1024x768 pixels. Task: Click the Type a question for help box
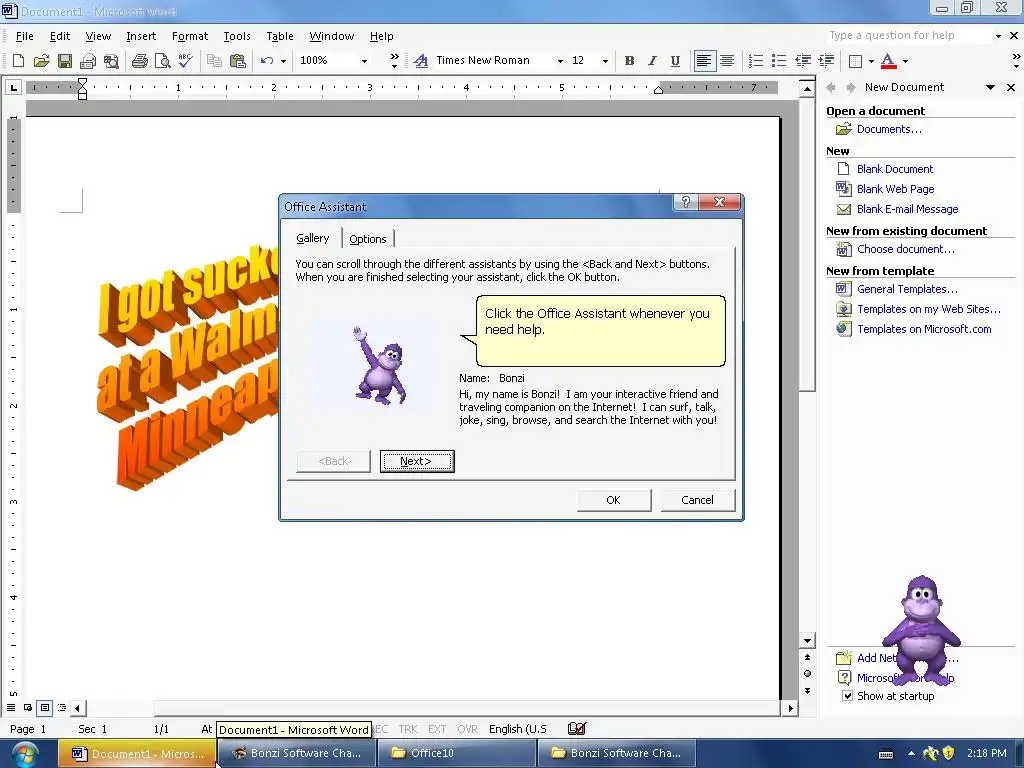pyautogui.click(x=908, y=35)
